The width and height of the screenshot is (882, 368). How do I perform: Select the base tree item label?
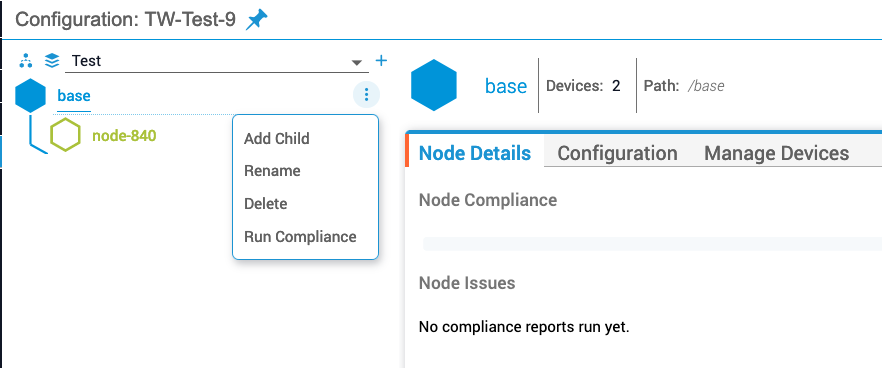coord(74,96)
